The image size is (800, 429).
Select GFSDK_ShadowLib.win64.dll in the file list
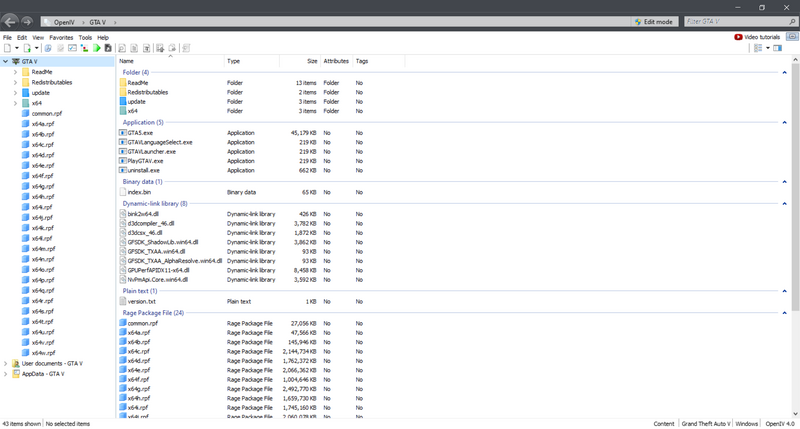163,242
